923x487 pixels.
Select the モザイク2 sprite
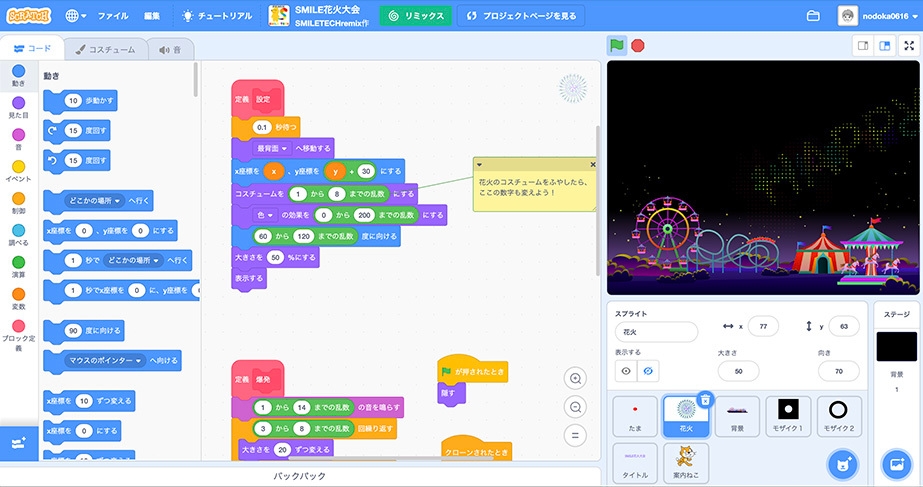coord(839,416)
